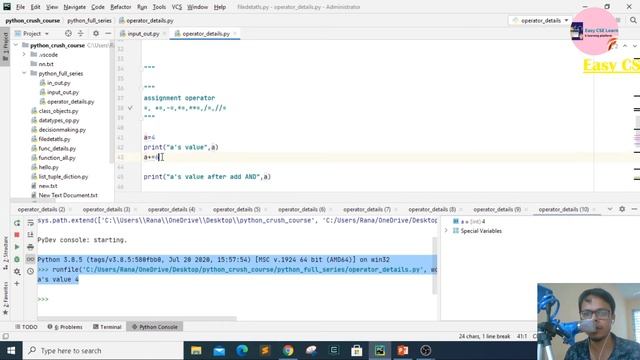Open the Refactor menu
640x360 pixels.
click(x=120, y=7)
